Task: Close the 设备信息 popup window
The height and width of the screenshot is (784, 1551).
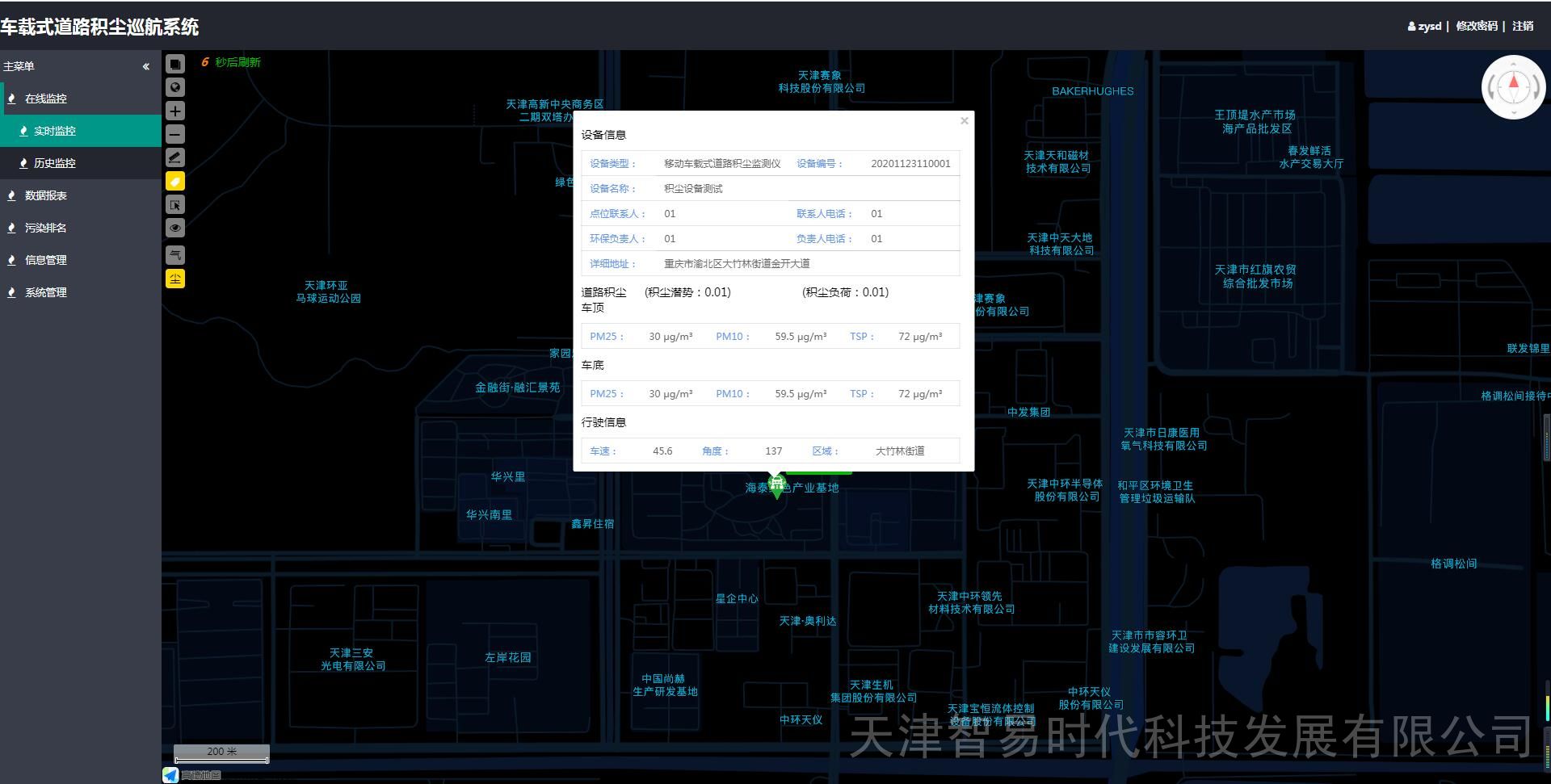Action: (x=964, y=121)
